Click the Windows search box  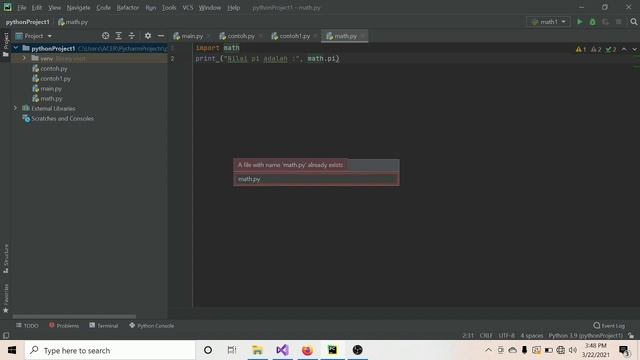pyautogui.click(x=110, y=350)
